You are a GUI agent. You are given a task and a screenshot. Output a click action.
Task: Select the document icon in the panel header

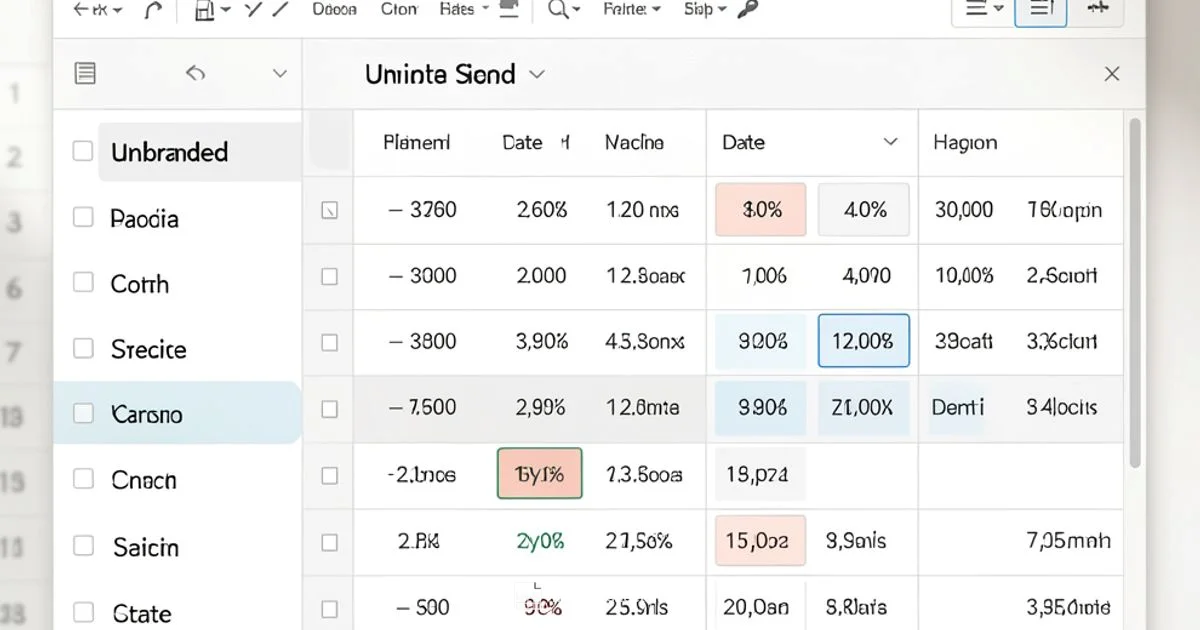click(x=85, y=73)
